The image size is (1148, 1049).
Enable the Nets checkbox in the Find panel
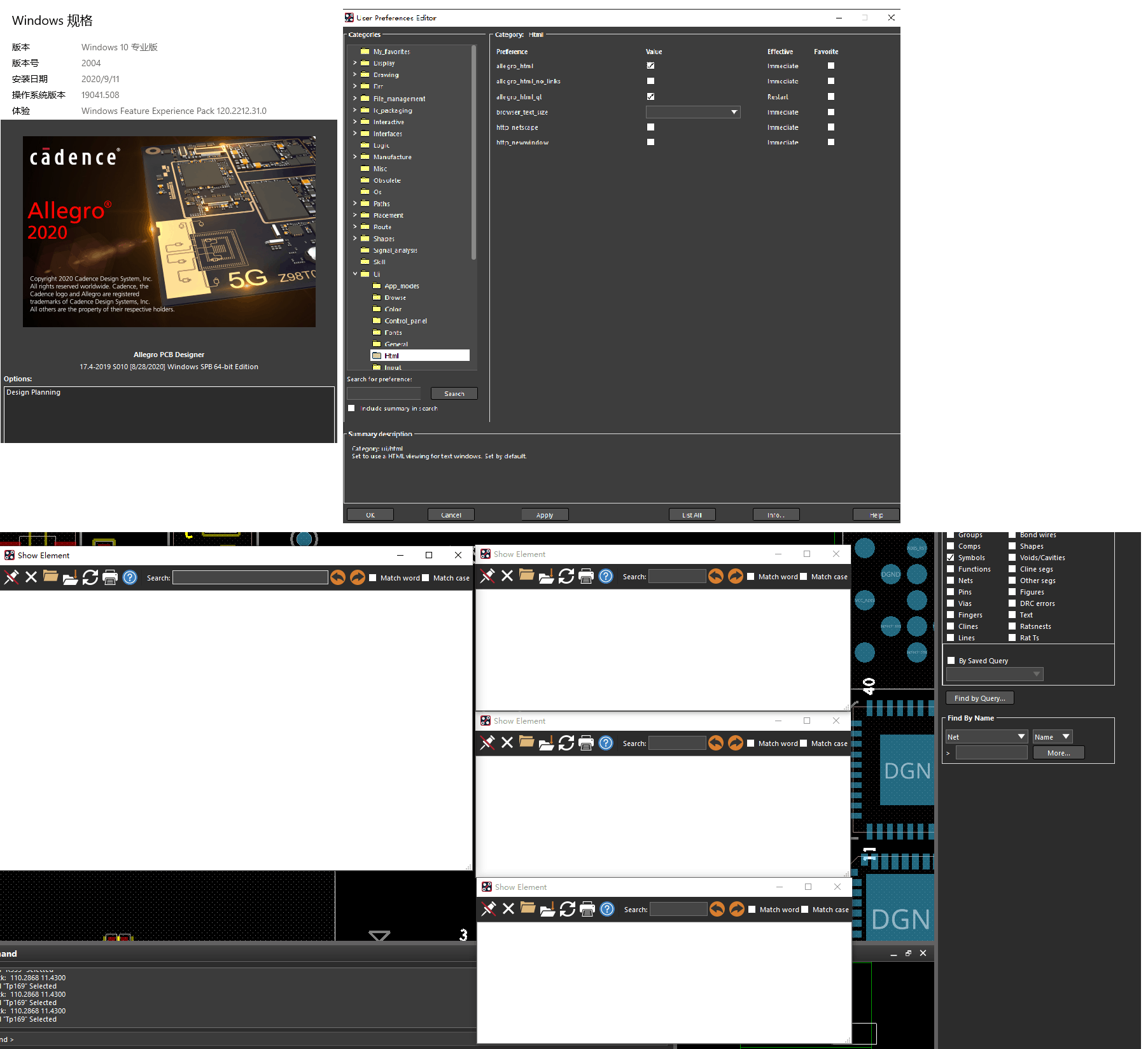pos(951,581)
